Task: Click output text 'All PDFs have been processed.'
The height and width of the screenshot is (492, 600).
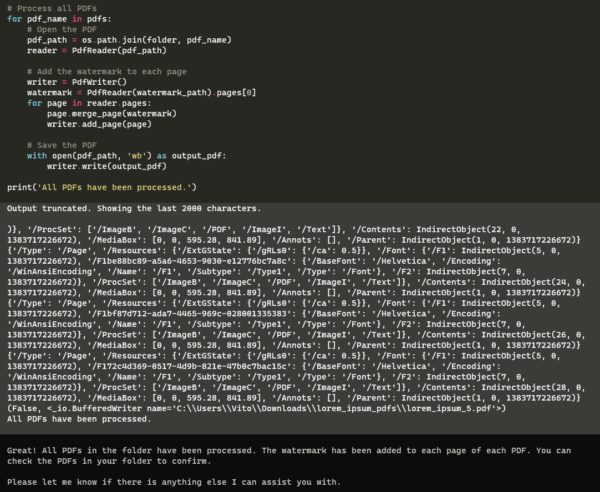Action: tap(79, 419)
